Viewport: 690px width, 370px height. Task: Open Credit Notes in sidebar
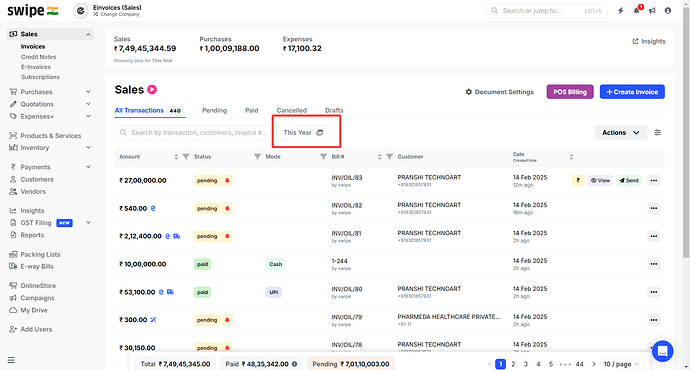pyautogui.click(x=38, y=57)
